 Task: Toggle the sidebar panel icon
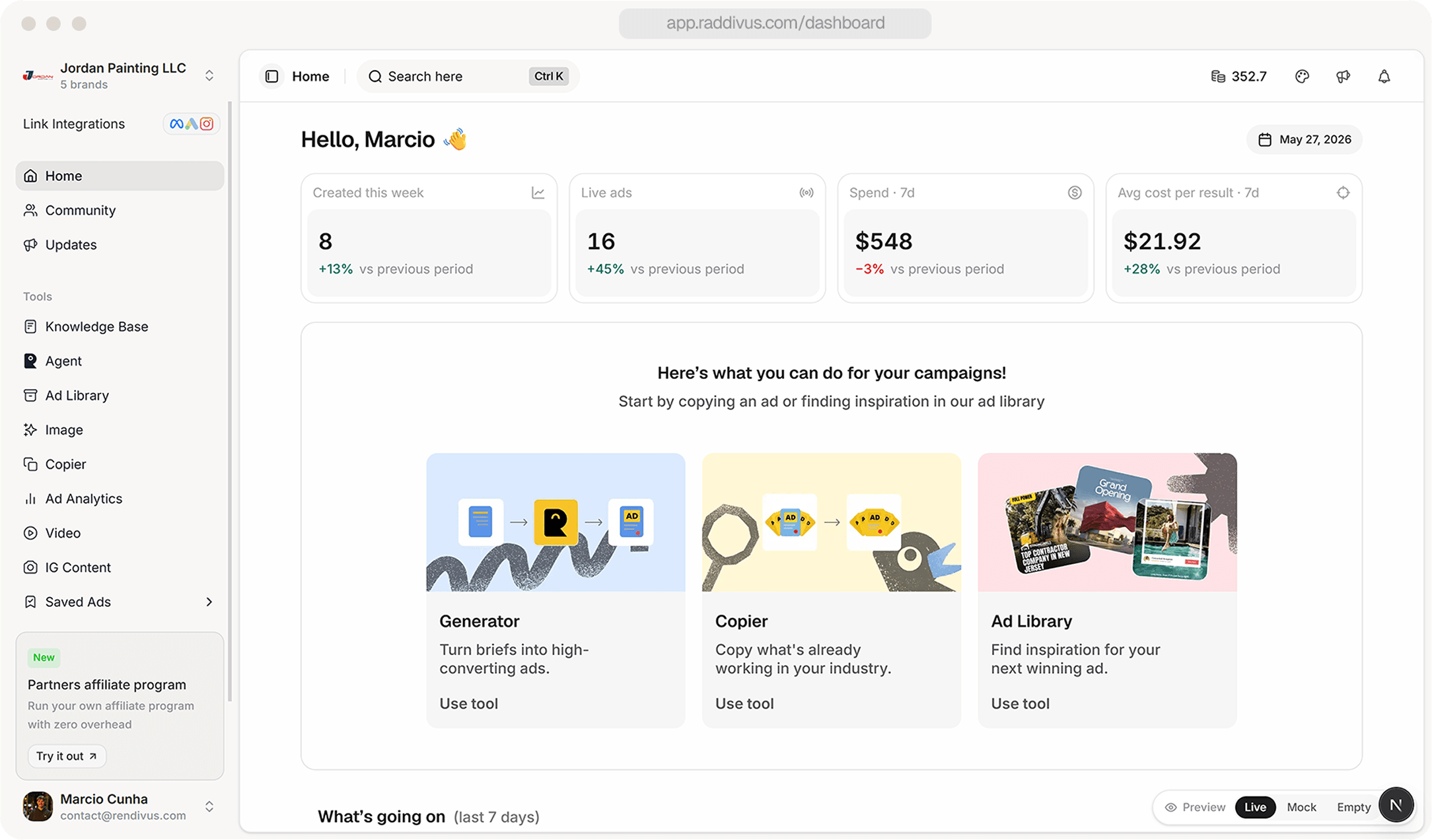pos(271,77)
